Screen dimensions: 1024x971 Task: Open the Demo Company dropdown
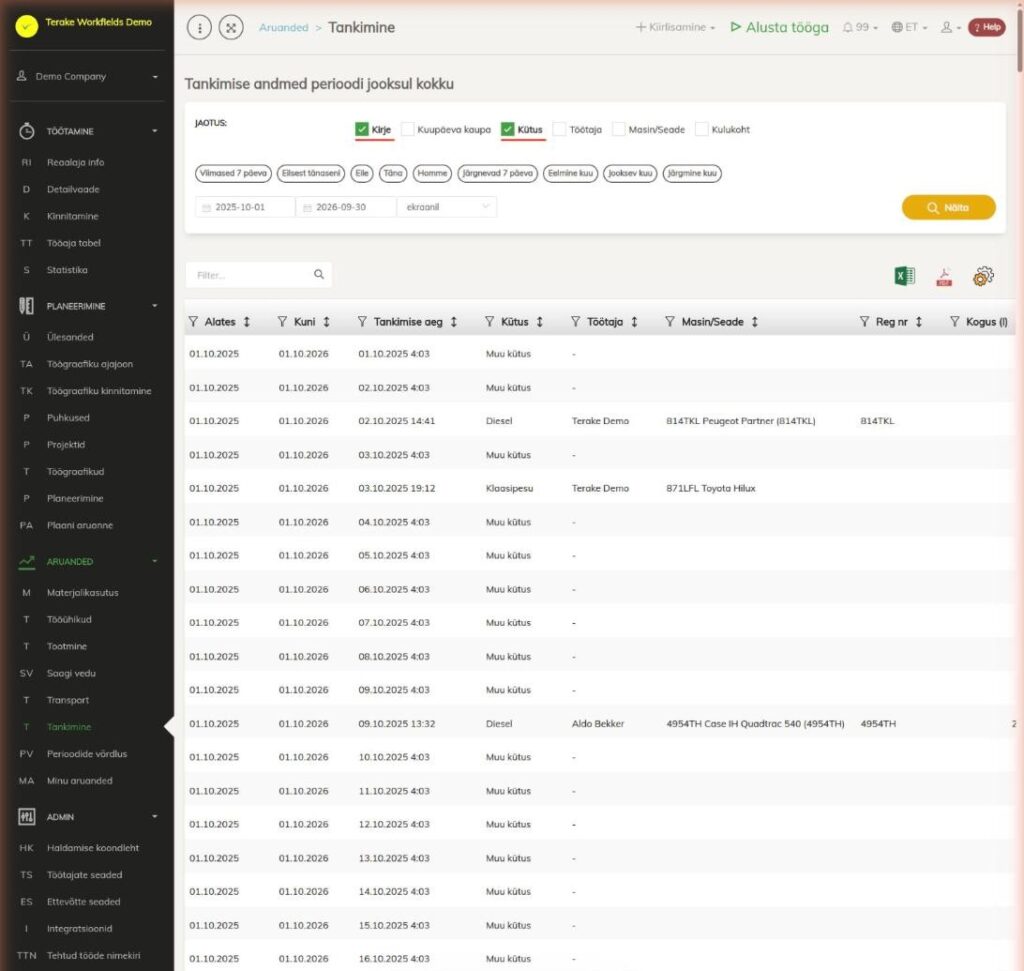[88, 76]
